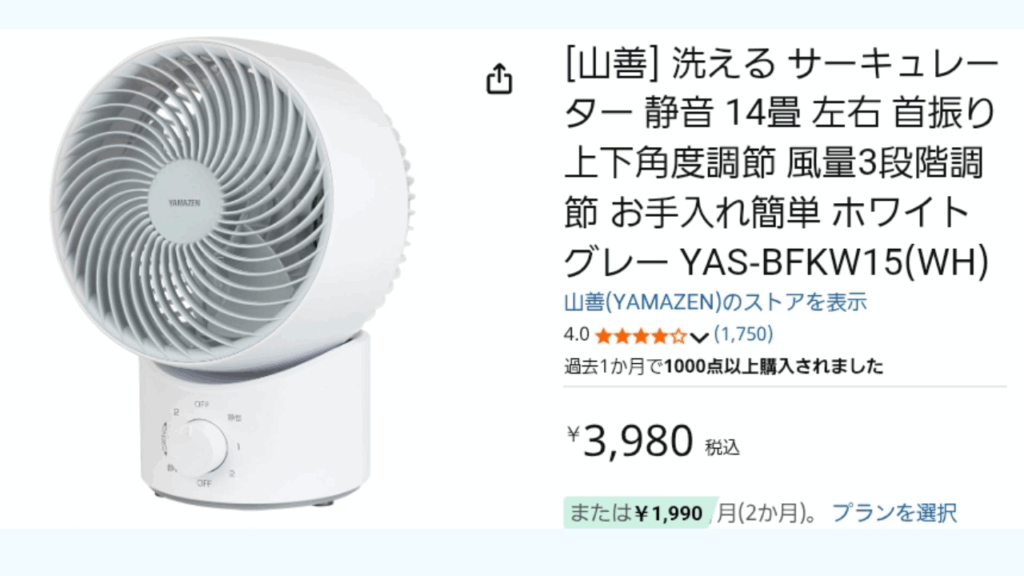Expand the star rating dropdown chevron
The image size is (1024, 576).
pos(699,337)
